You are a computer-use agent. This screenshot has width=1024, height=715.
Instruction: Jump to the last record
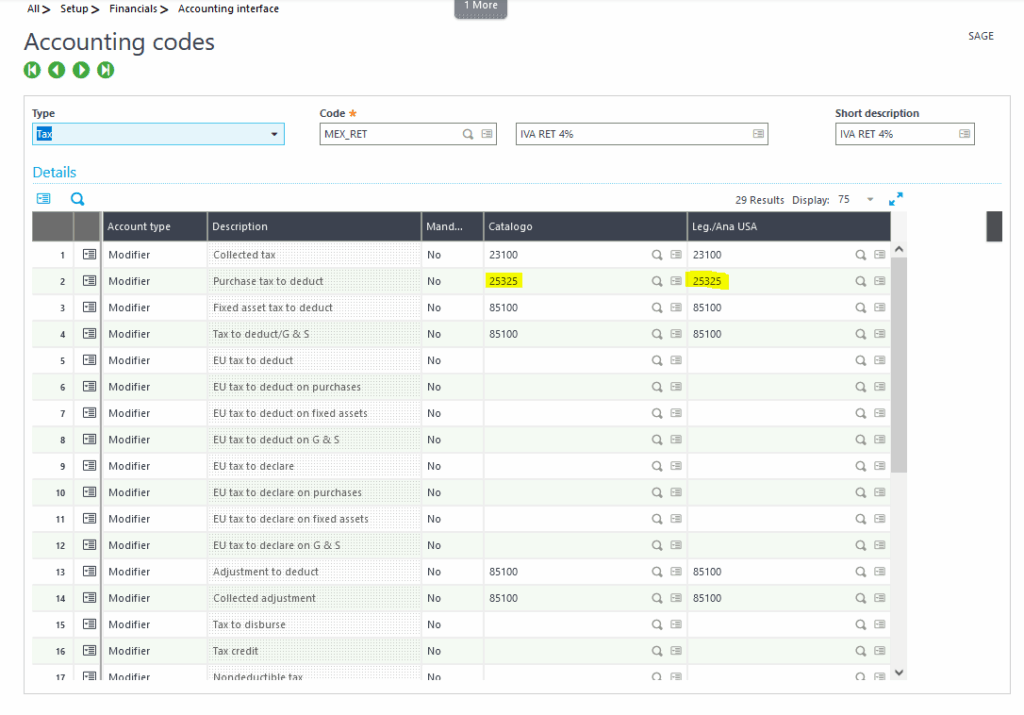pyautogui.click(x=105, y=70)
